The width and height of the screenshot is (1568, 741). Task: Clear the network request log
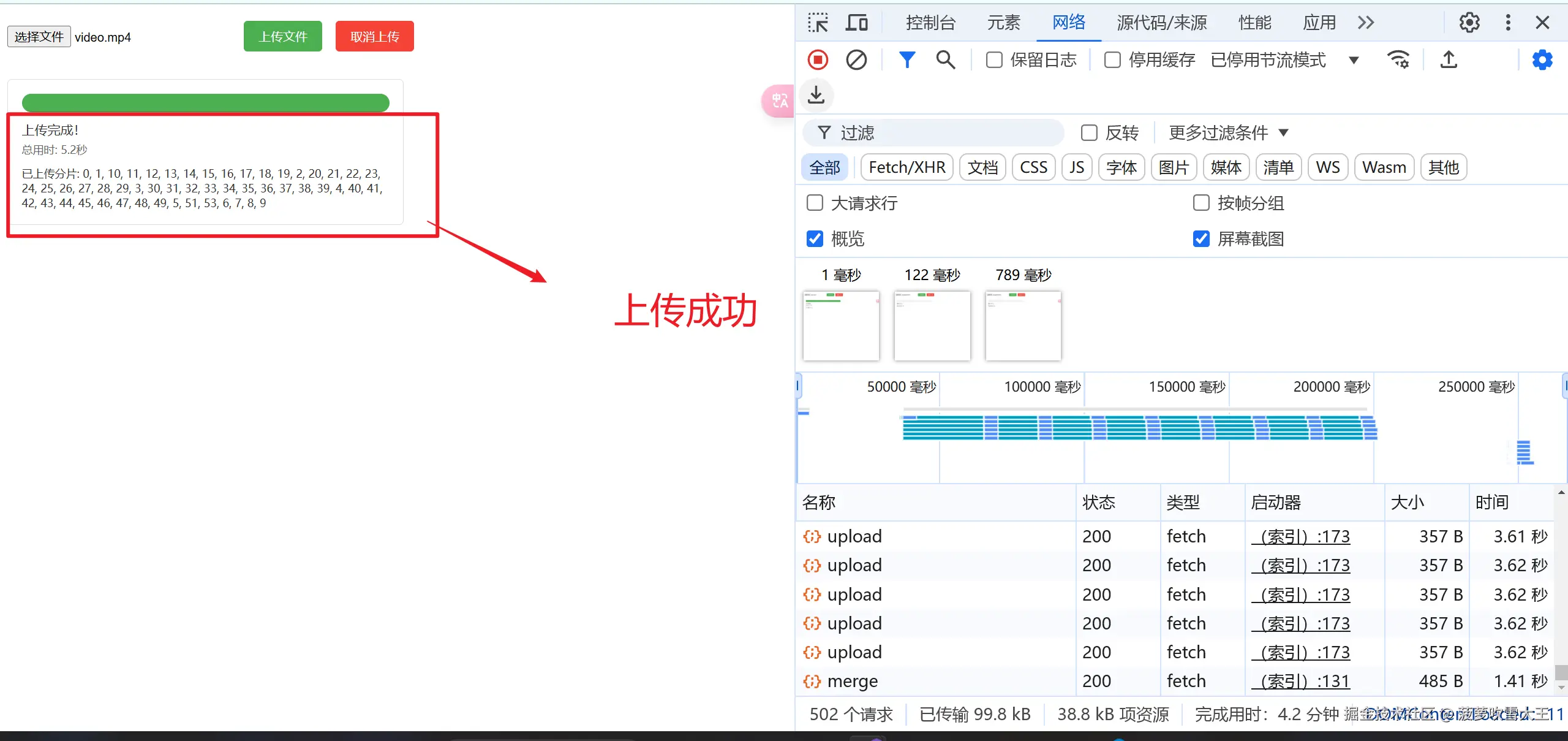pos(856,59)
